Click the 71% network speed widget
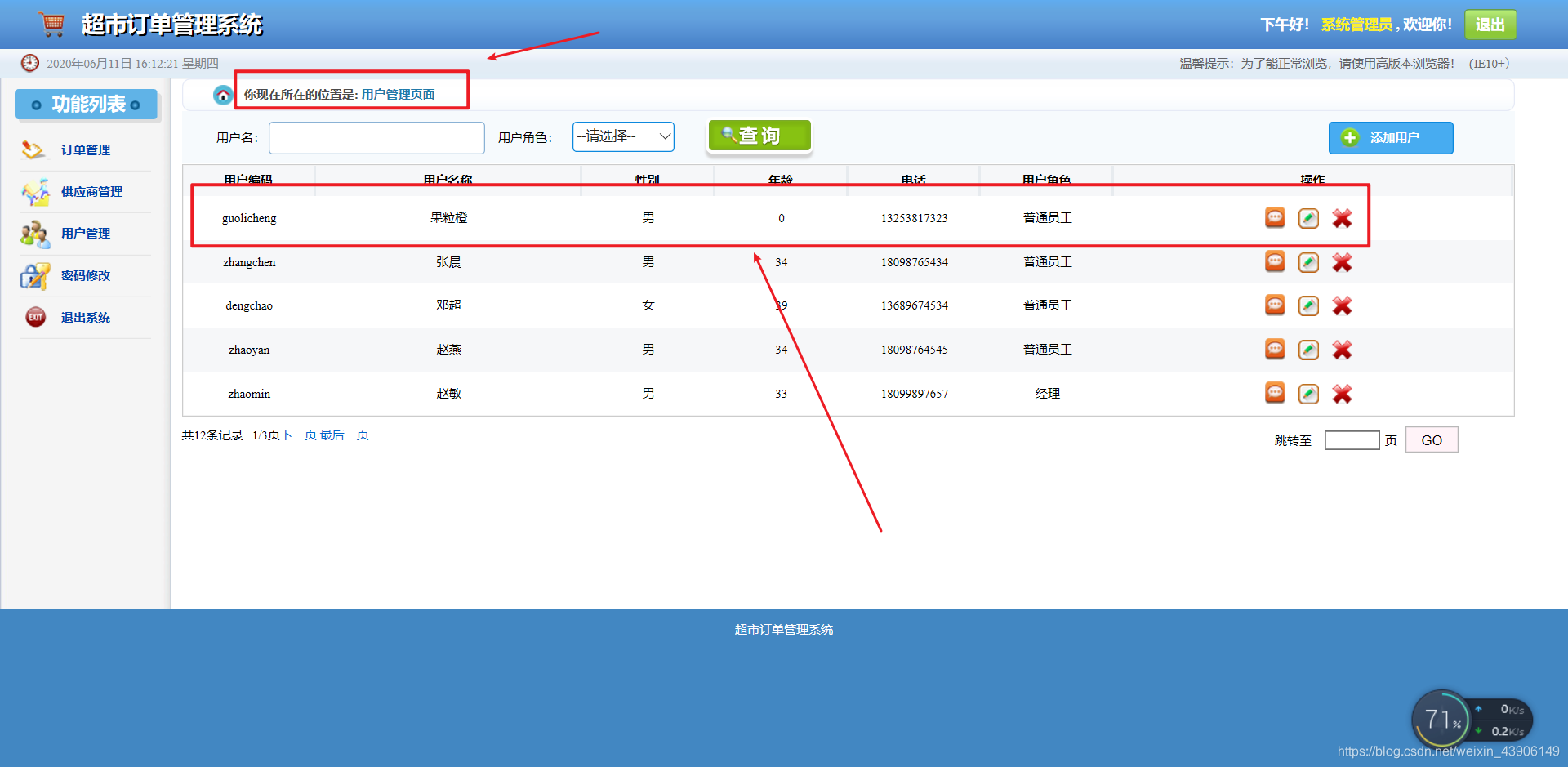Viewport: 1568px width, 767px height. (1472, 720)
